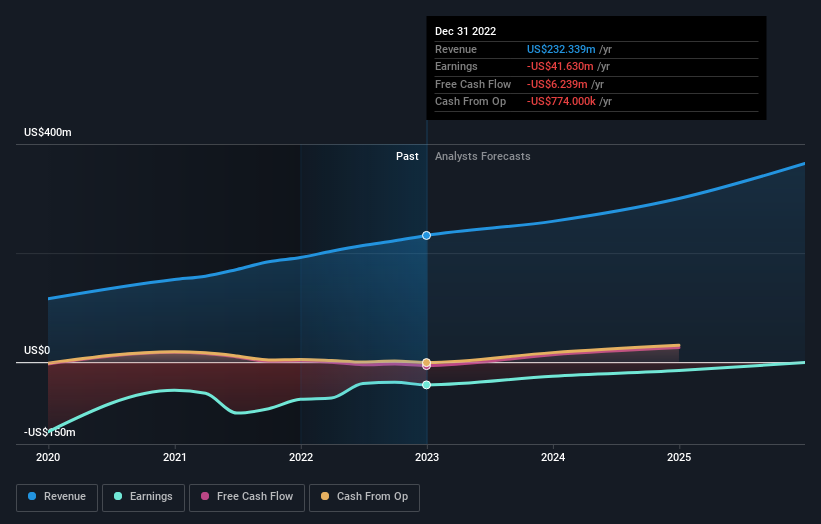Viewport: 821px width, 524px height.
Task: Click the Cash From Op label in tooltip
Action: 471,102
